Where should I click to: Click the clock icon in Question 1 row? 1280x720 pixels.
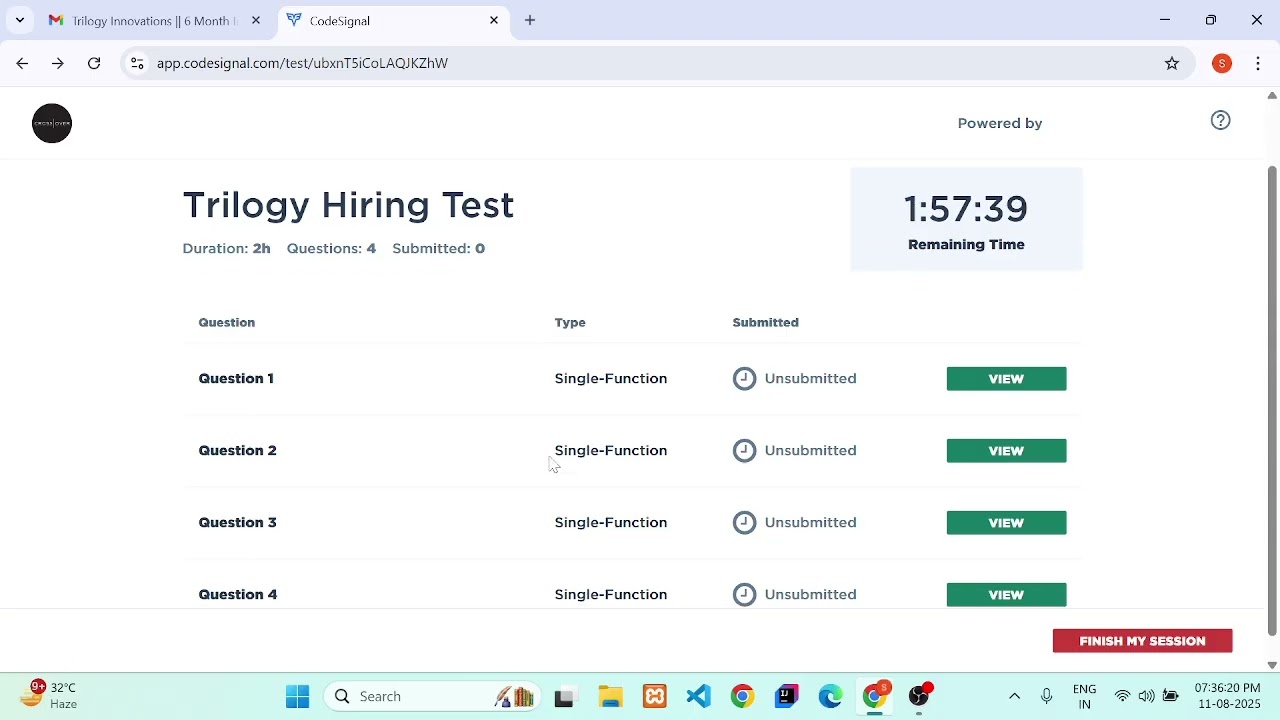(744, 378)
